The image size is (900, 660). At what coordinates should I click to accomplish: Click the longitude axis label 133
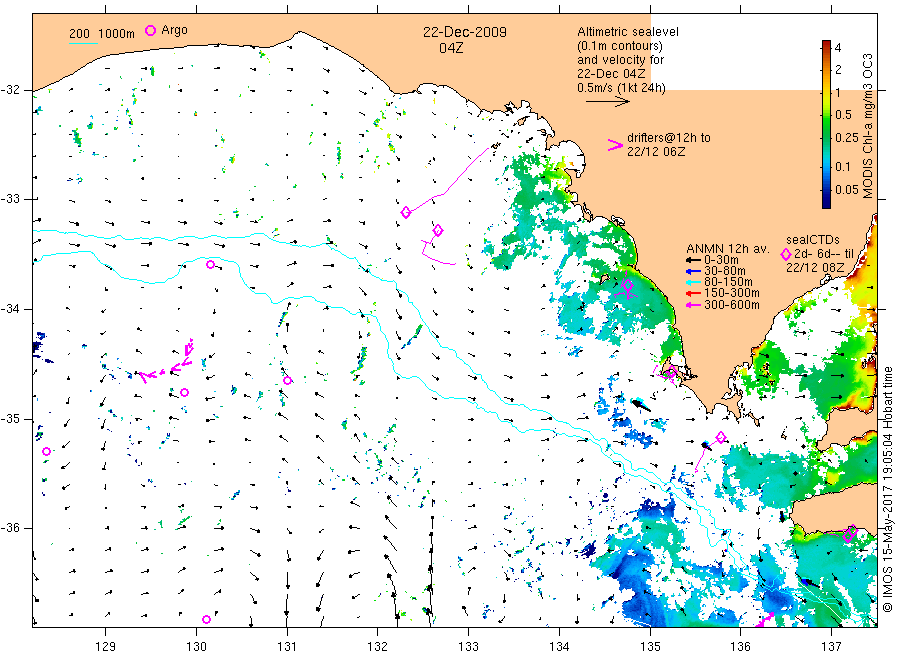[468, 647]
